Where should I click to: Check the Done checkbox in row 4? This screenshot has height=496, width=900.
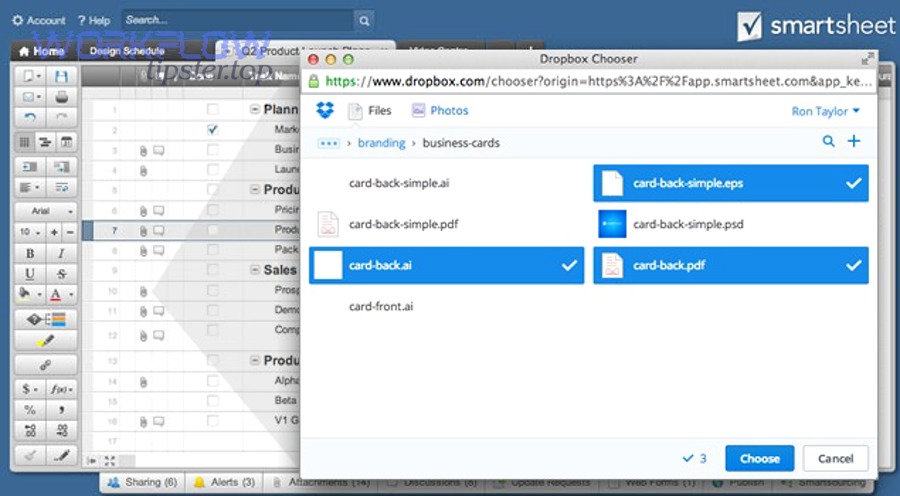click(212, 170)
